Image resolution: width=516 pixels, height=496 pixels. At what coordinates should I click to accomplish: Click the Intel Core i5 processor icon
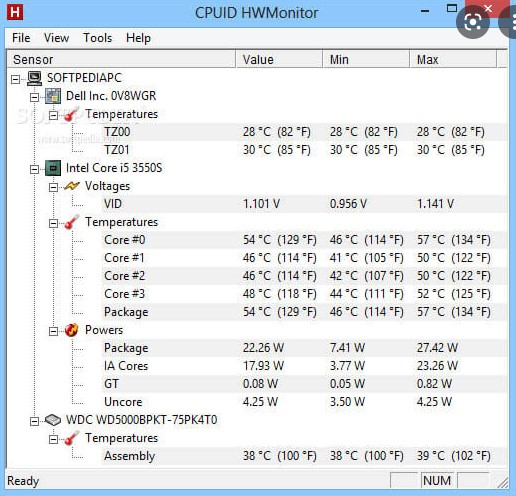53,168
